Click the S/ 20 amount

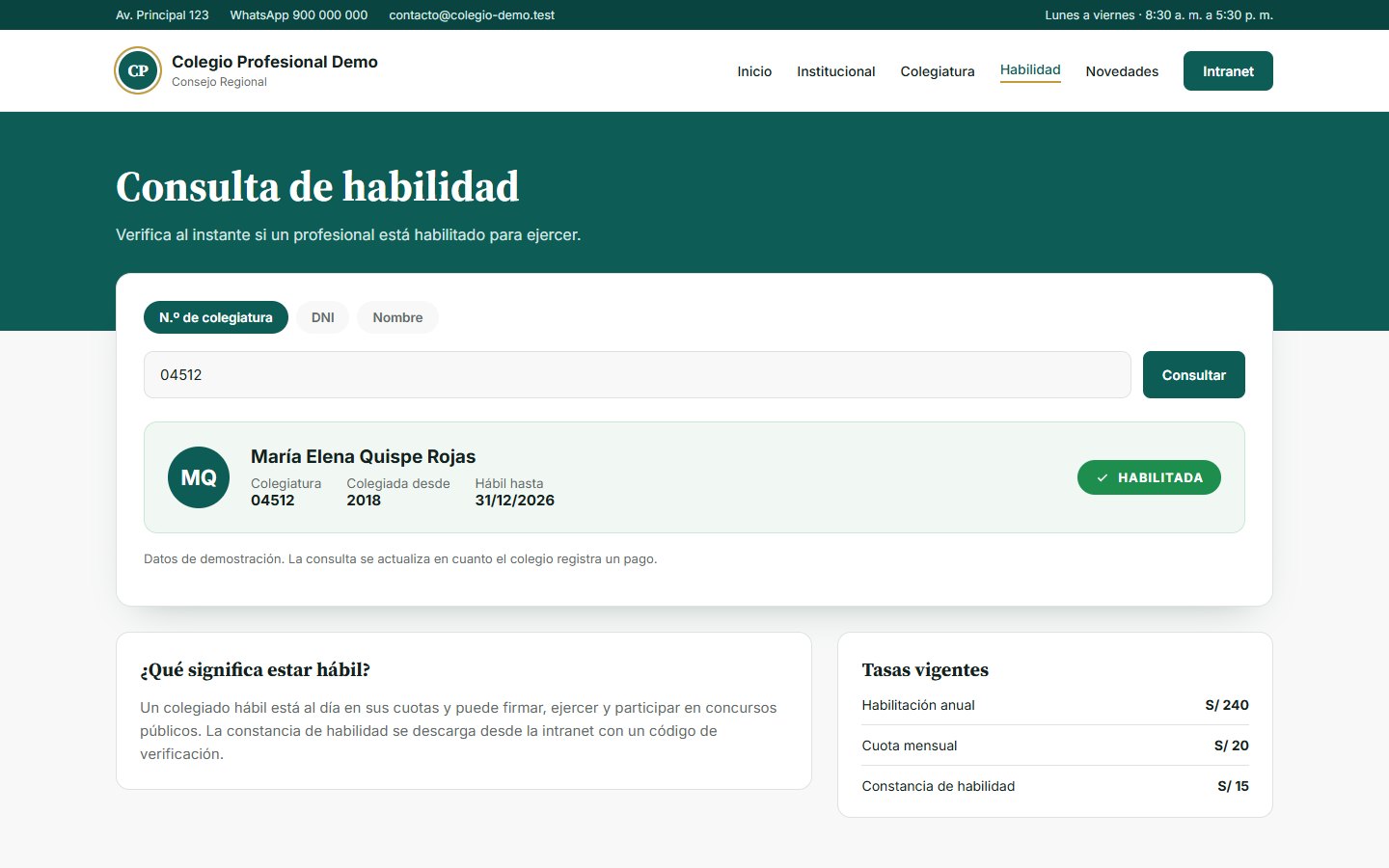click(x=1231, y=746)
